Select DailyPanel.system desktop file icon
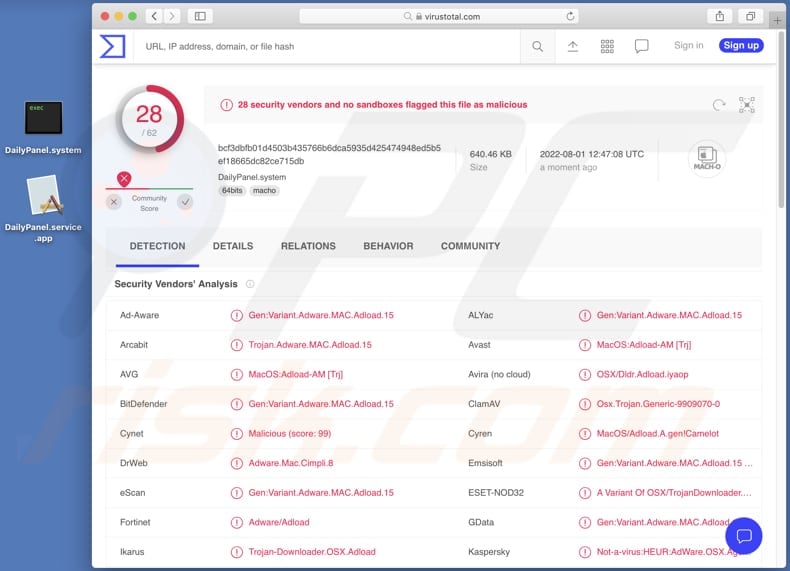The image size is (790, 571). pyautogui.click(x=43, y=117)
